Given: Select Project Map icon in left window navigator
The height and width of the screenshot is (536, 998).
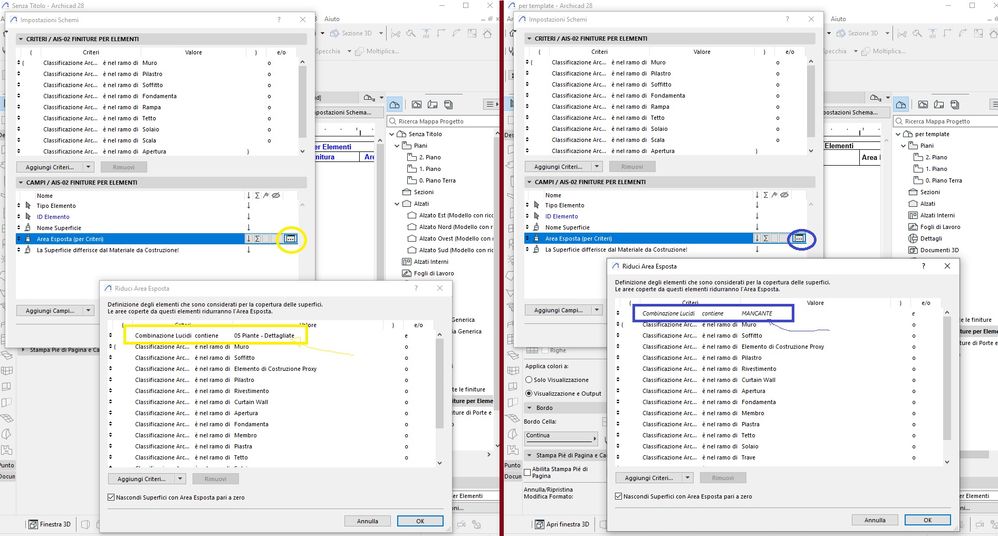Looking at the screenshot, I should pyautogui.click(x=395, y=104).
